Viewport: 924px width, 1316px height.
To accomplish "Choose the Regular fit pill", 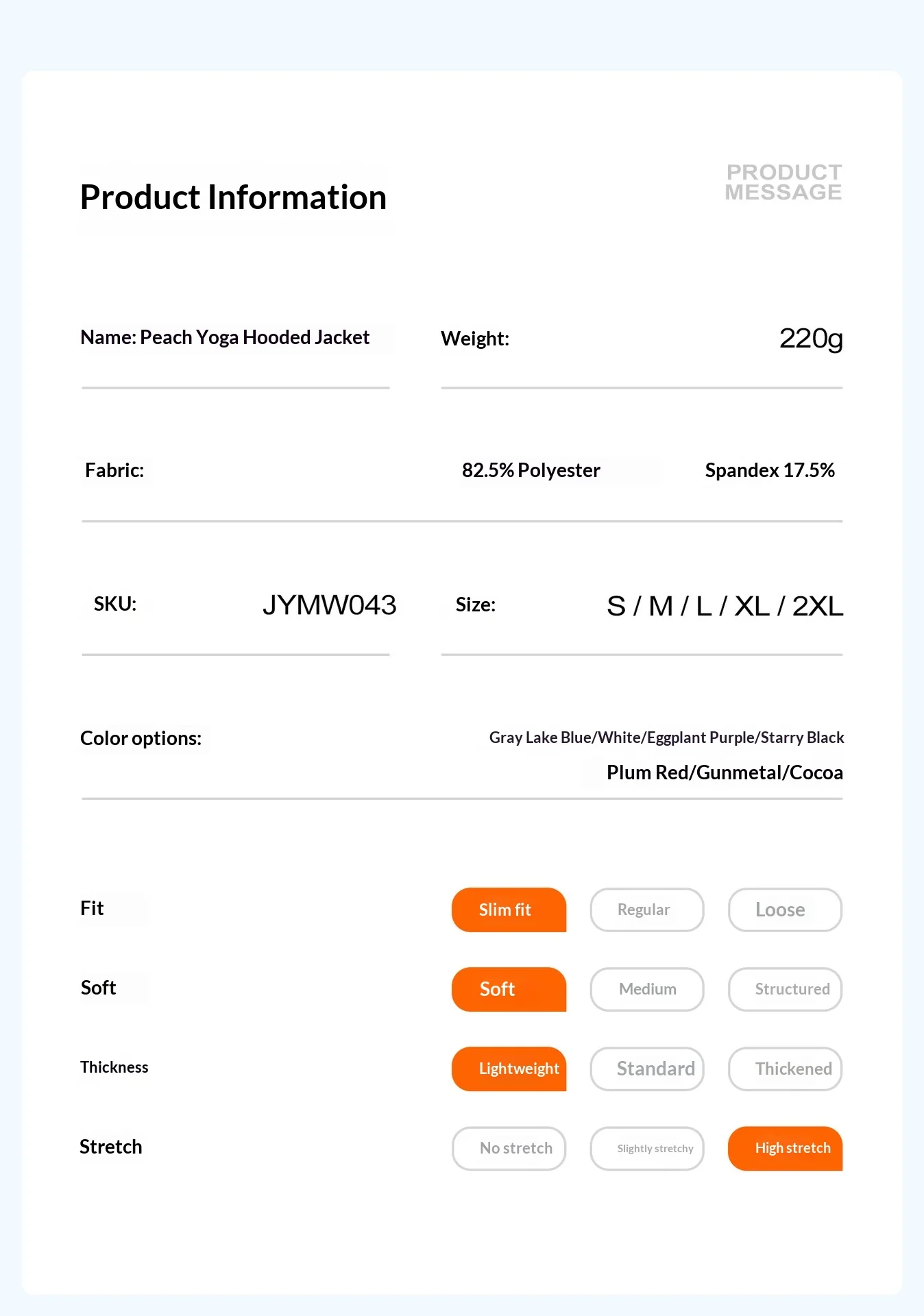I will [x=647, y=910].
